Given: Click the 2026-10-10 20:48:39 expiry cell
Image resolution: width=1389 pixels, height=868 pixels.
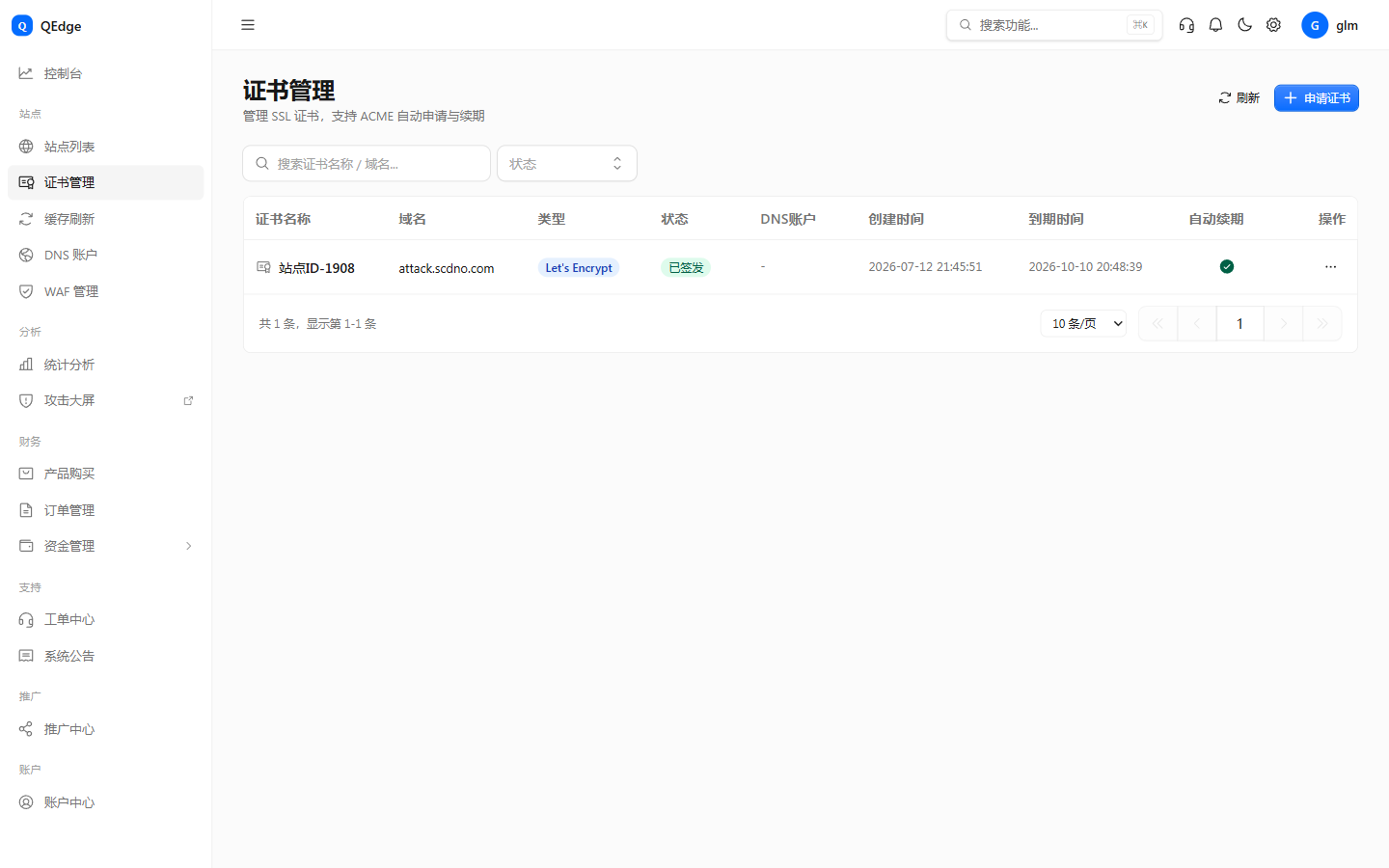Looking at the screenshot, I should [1085, 267].
